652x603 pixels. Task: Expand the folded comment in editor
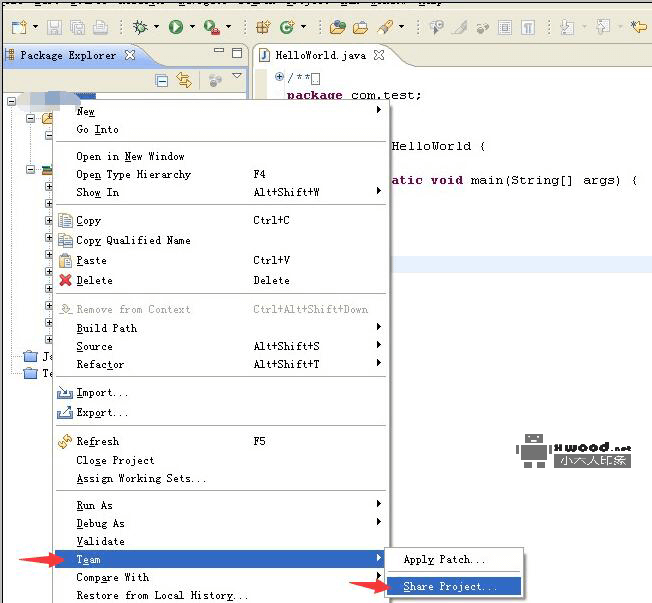279,77
